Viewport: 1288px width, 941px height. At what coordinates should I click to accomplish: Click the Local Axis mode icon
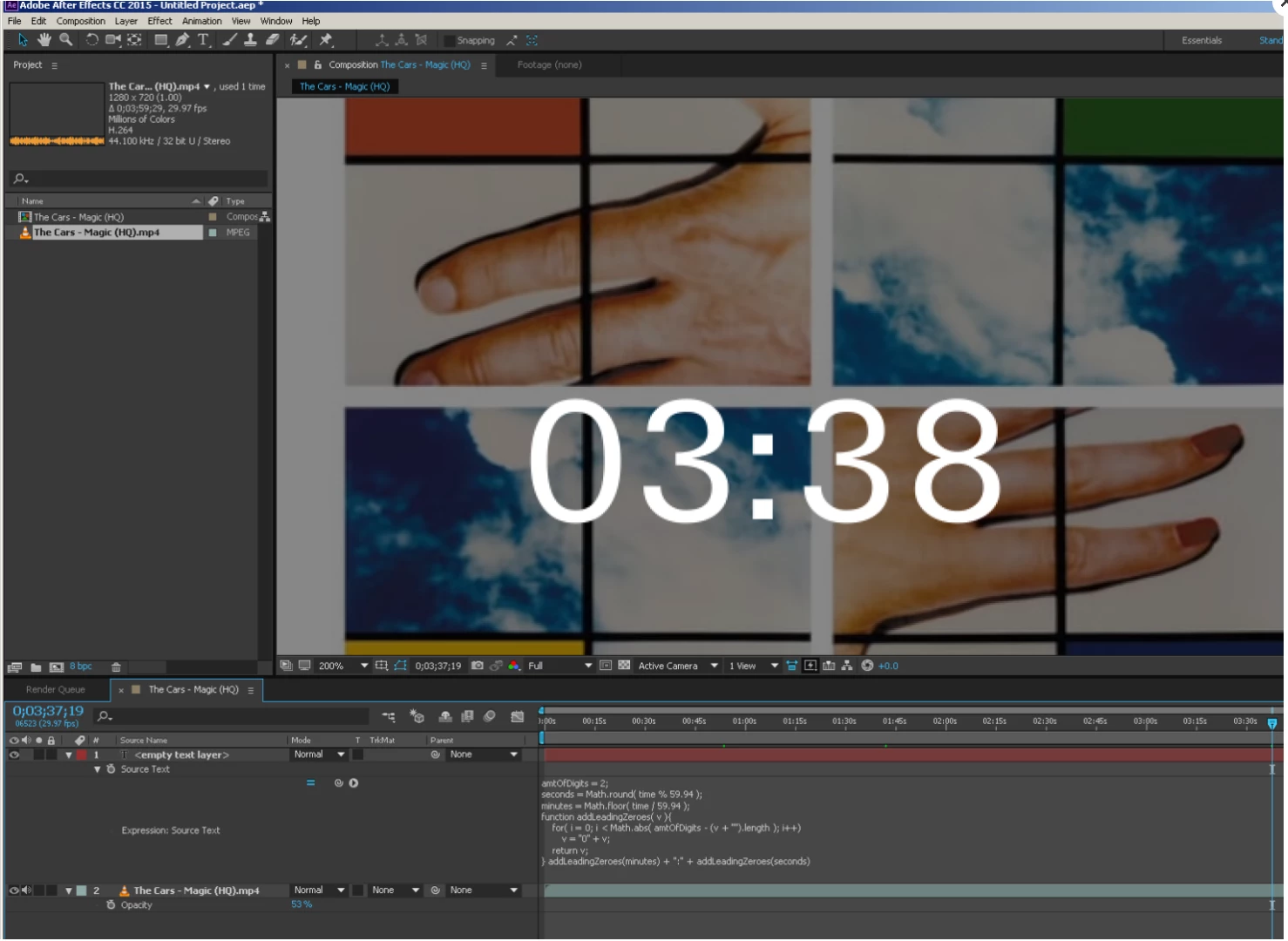[x=382, y=40]
